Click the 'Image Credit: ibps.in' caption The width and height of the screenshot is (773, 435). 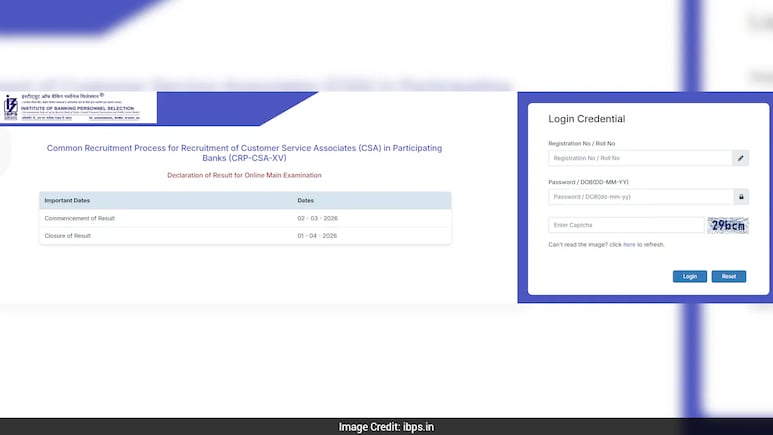386,427
